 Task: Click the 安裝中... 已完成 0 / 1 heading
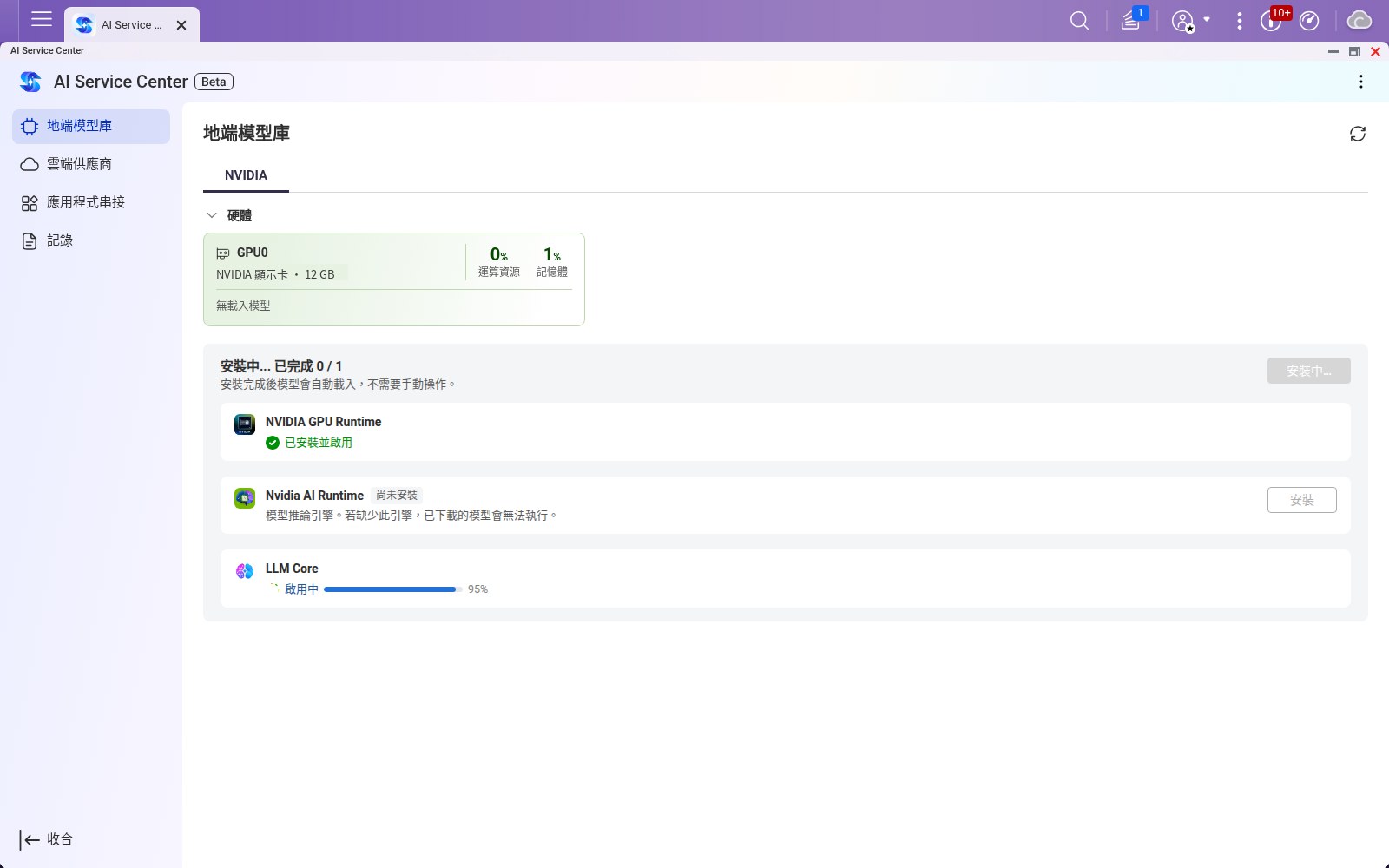tap(281, 366)
